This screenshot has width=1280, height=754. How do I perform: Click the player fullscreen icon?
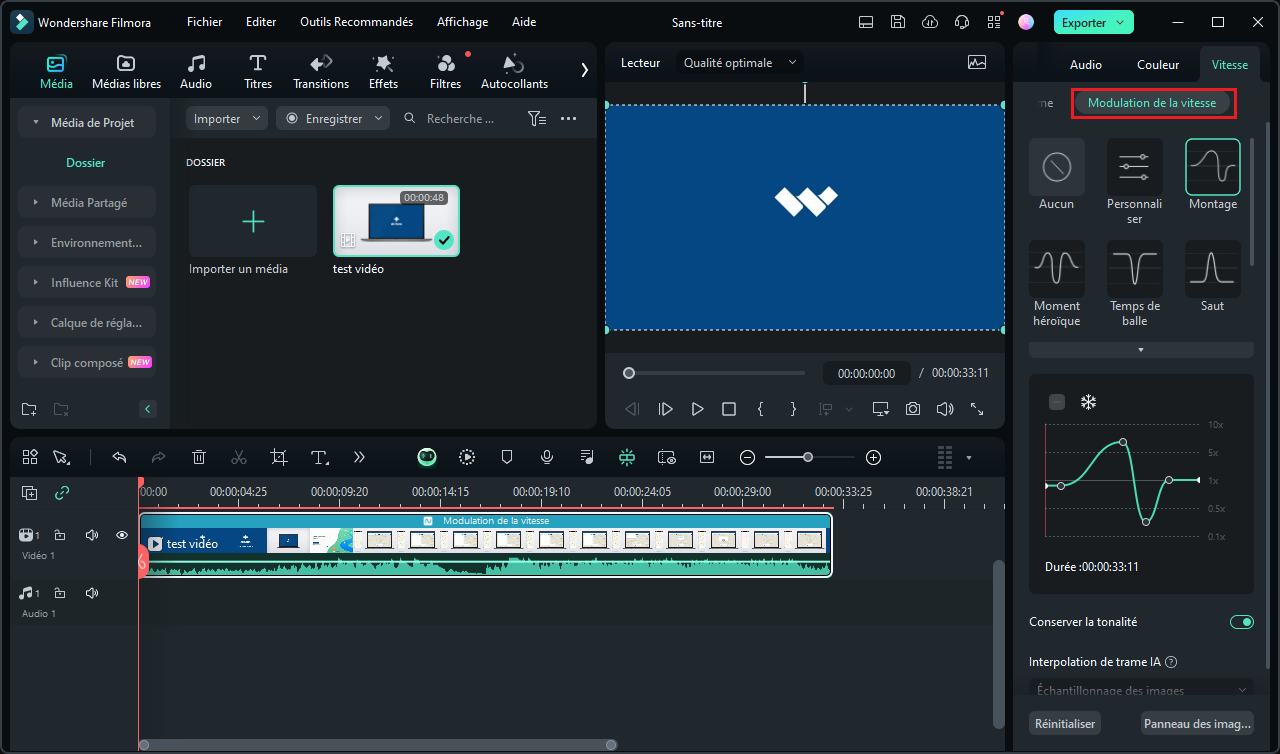tap(977, 409)
